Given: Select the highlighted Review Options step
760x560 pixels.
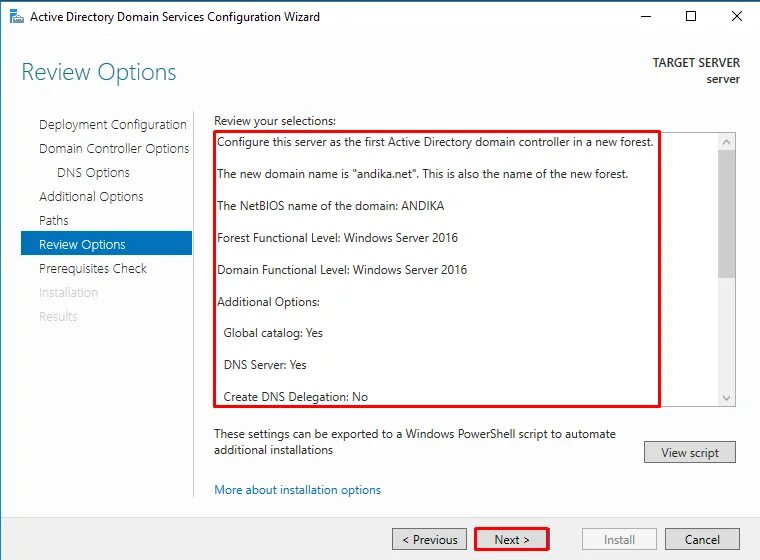Looking at the screenshot, I should click(107, 243).
